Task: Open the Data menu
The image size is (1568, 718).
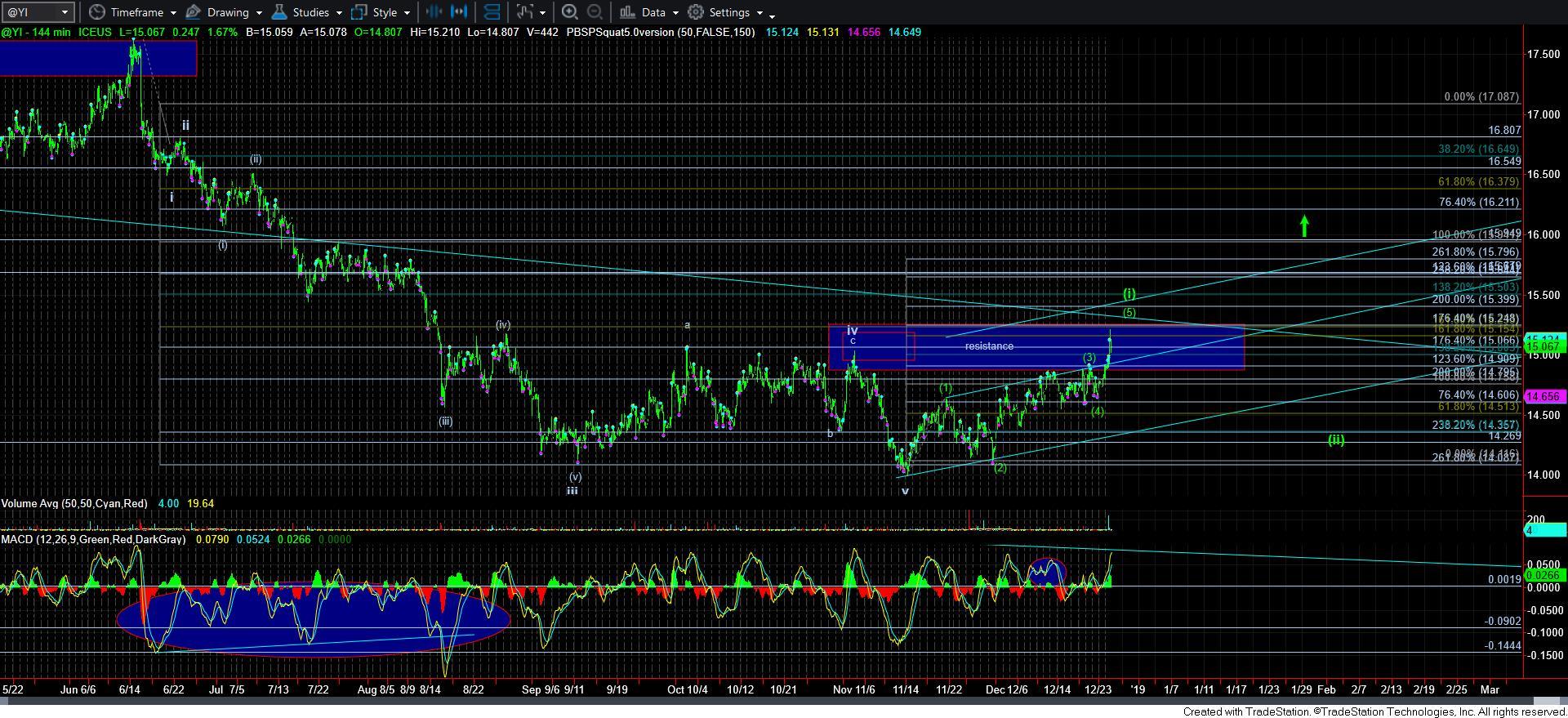Action: coord(649,12)
